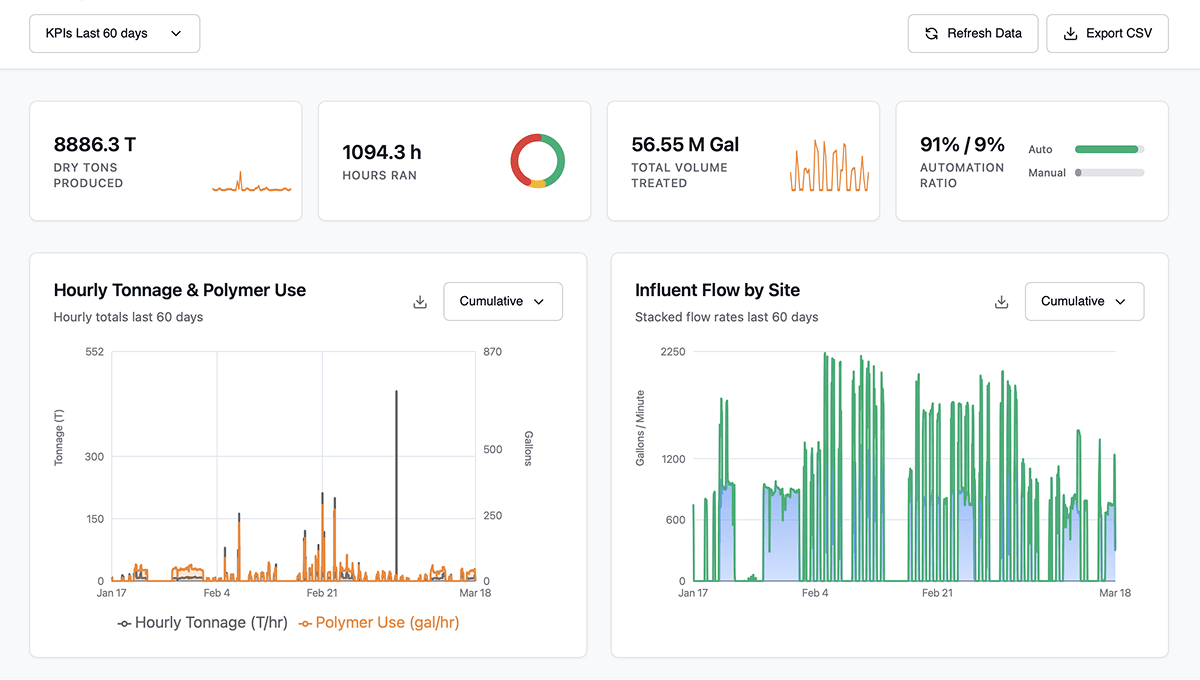Viewport: 1200px width, 680px height.
Task: Open the KPIs Last 60 days dropdown
Action: [x=115, y=33]
